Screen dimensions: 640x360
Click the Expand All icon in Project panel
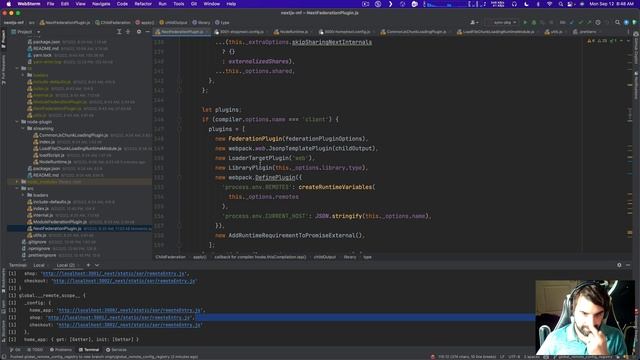click(x=119, y=31)
